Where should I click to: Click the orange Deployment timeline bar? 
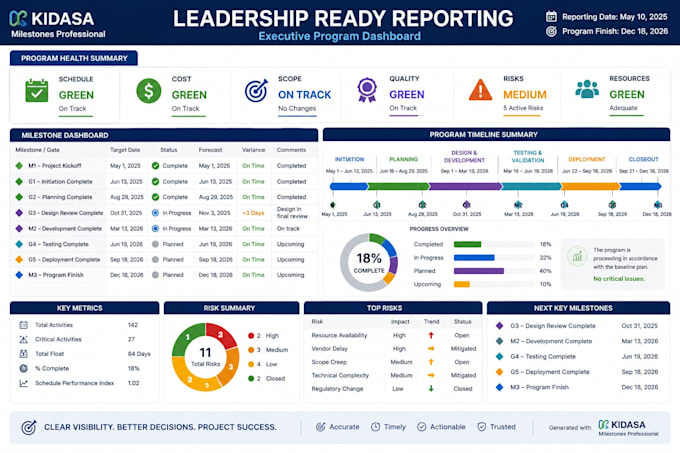click(590, 186)
